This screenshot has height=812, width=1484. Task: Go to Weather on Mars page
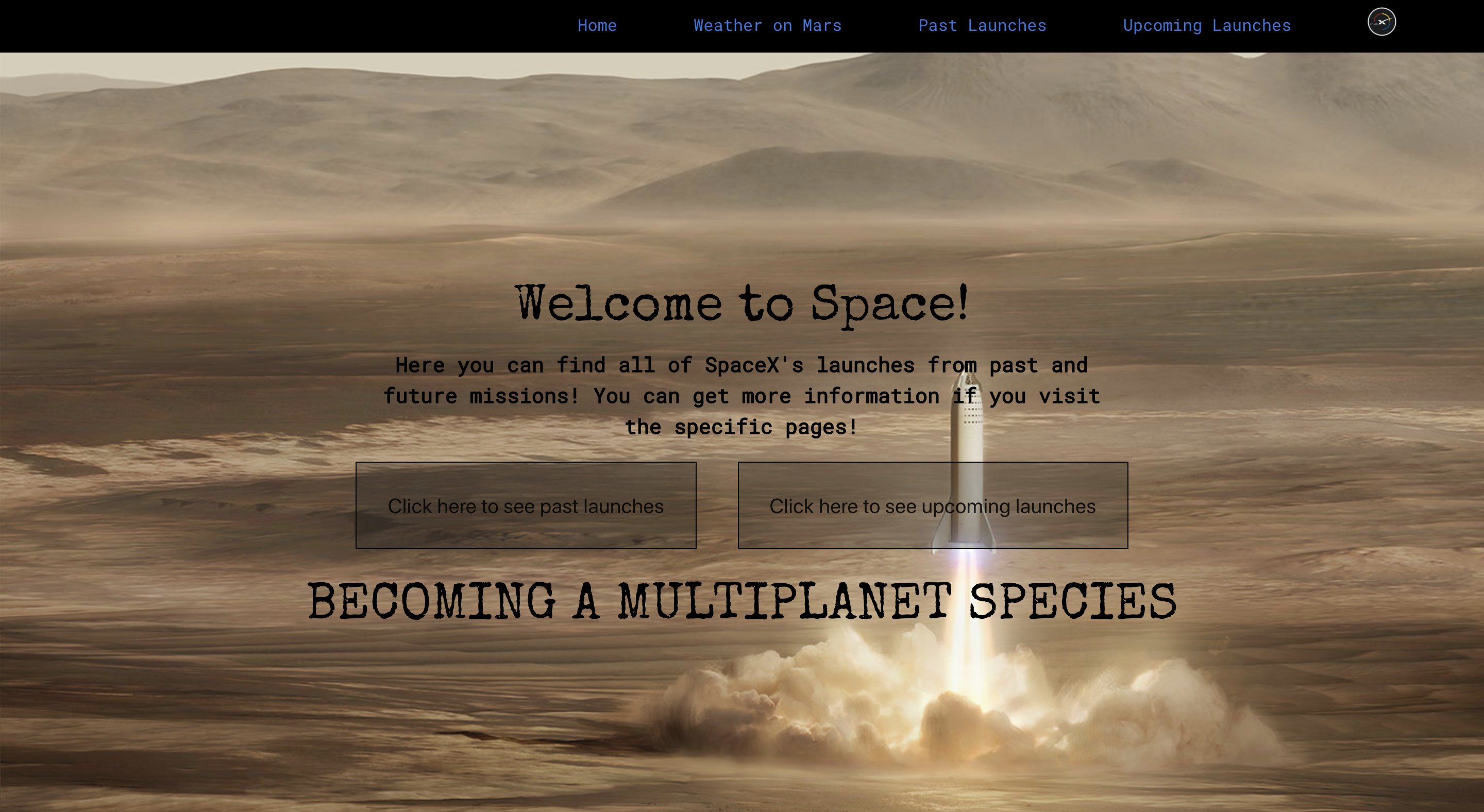pos(767,25)
